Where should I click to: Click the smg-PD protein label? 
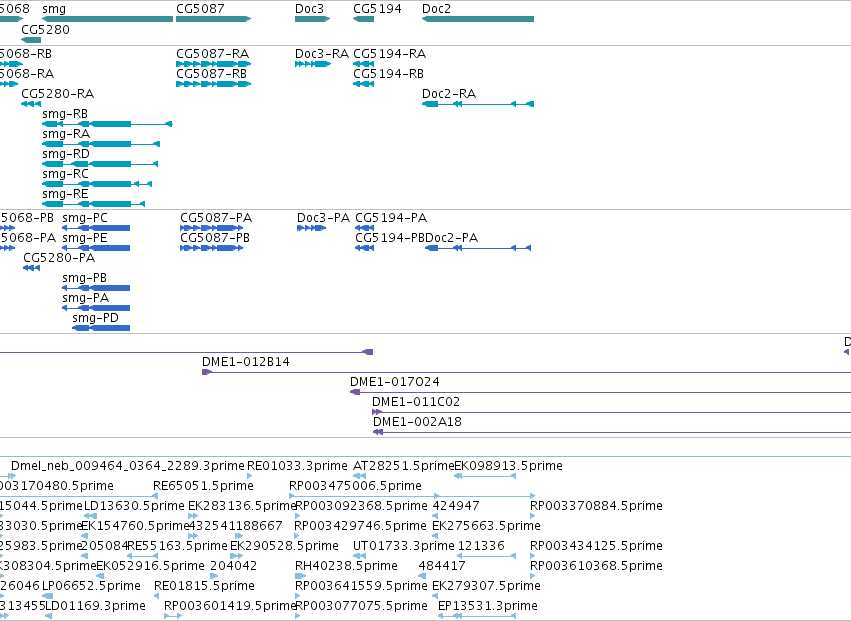coord(96,318)
